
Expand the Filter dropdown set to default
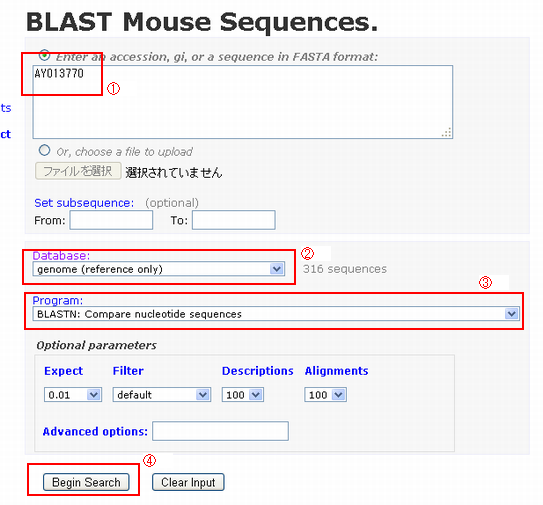coord(162,395)
